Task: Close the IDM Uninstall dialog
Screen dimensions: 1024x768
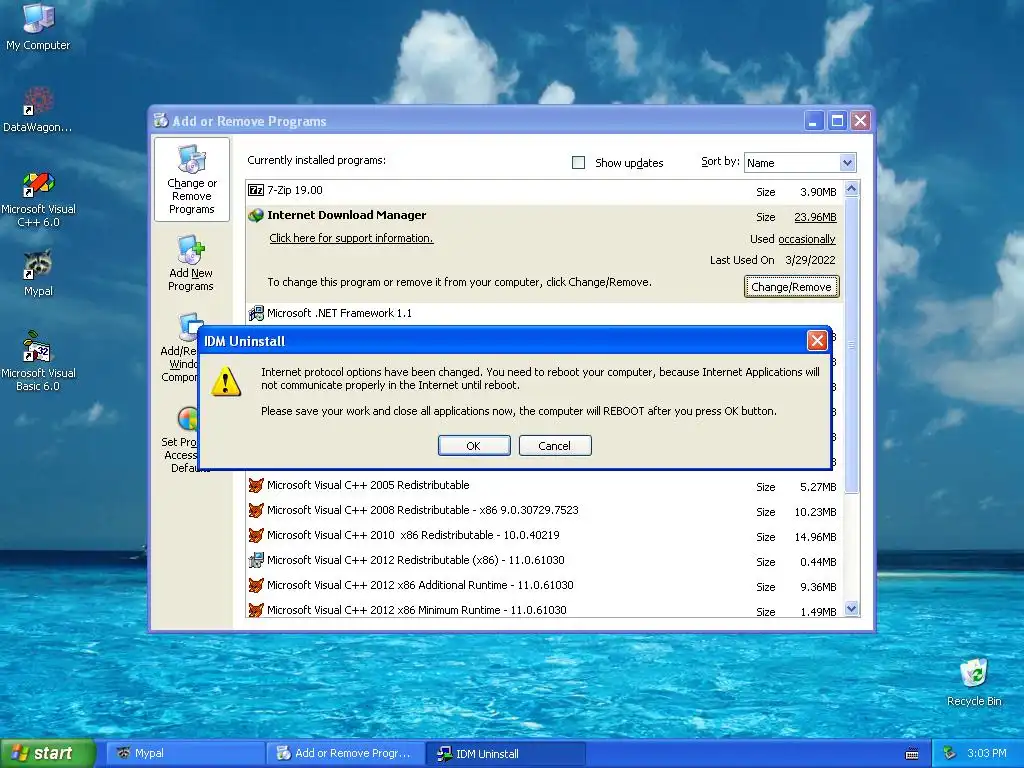Action: tap(817, 340)
